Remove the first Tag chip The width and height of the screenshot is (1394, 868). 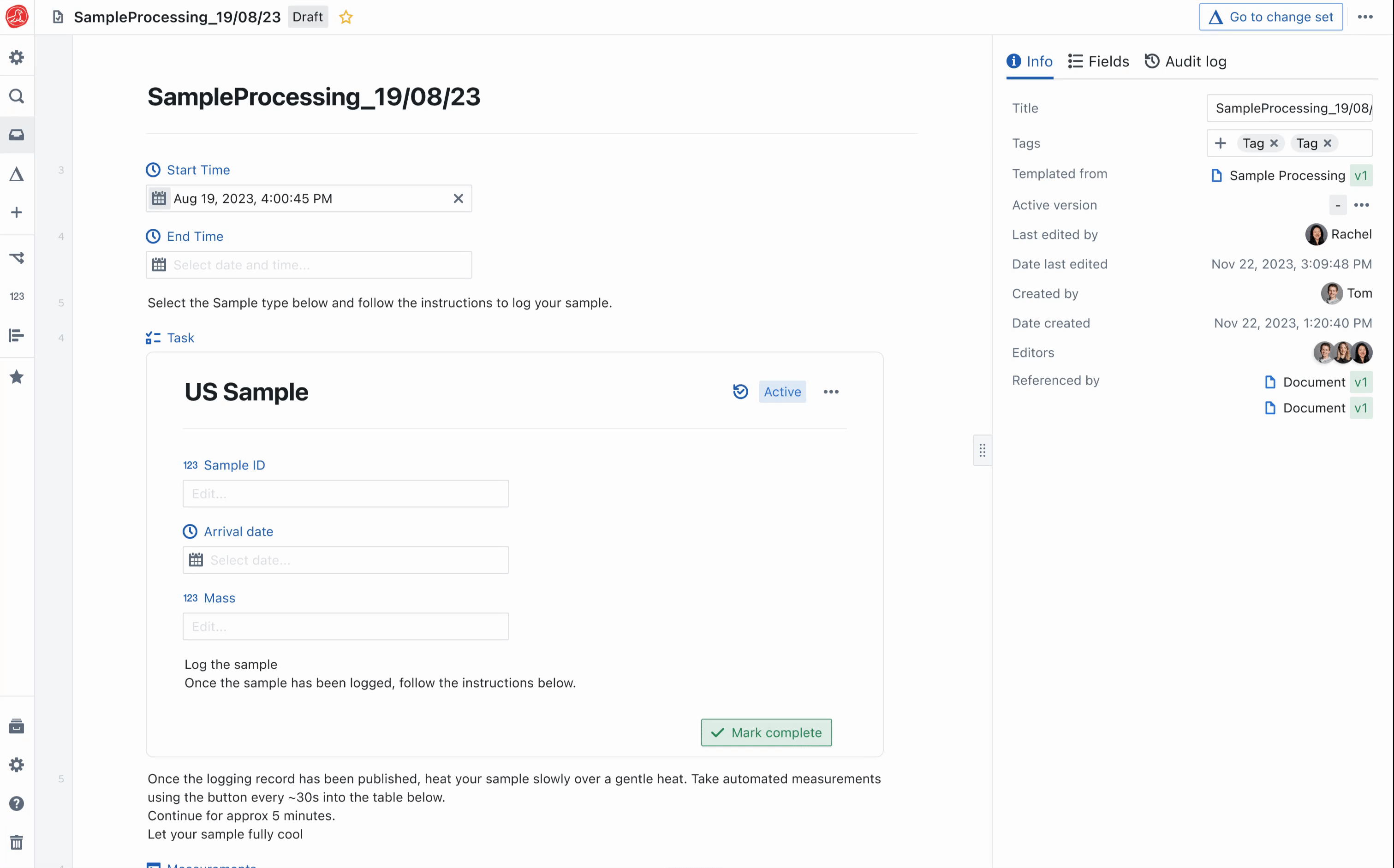pos(1274,143)
